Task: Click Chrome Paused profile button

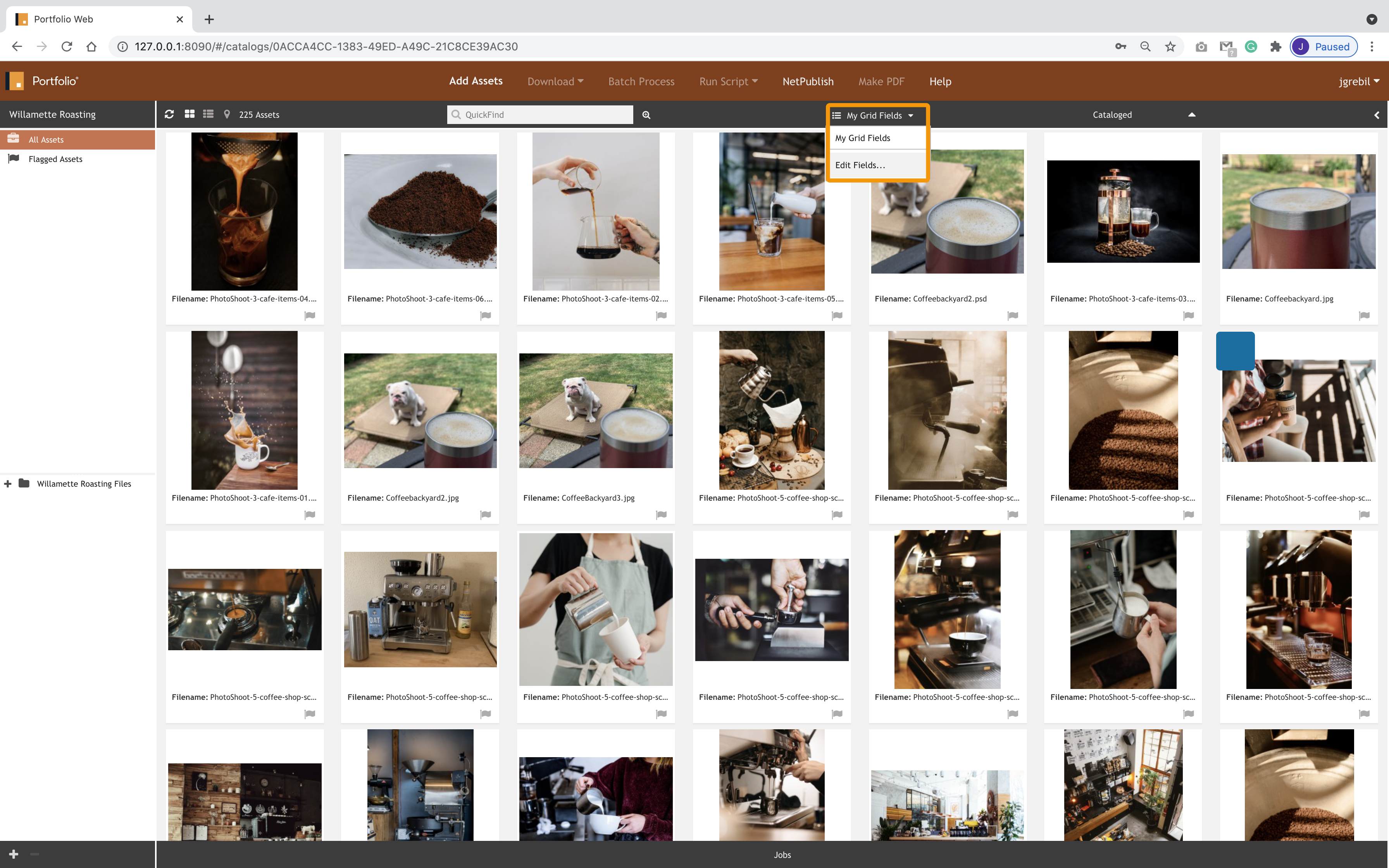Action: [x=1323, y=46]
